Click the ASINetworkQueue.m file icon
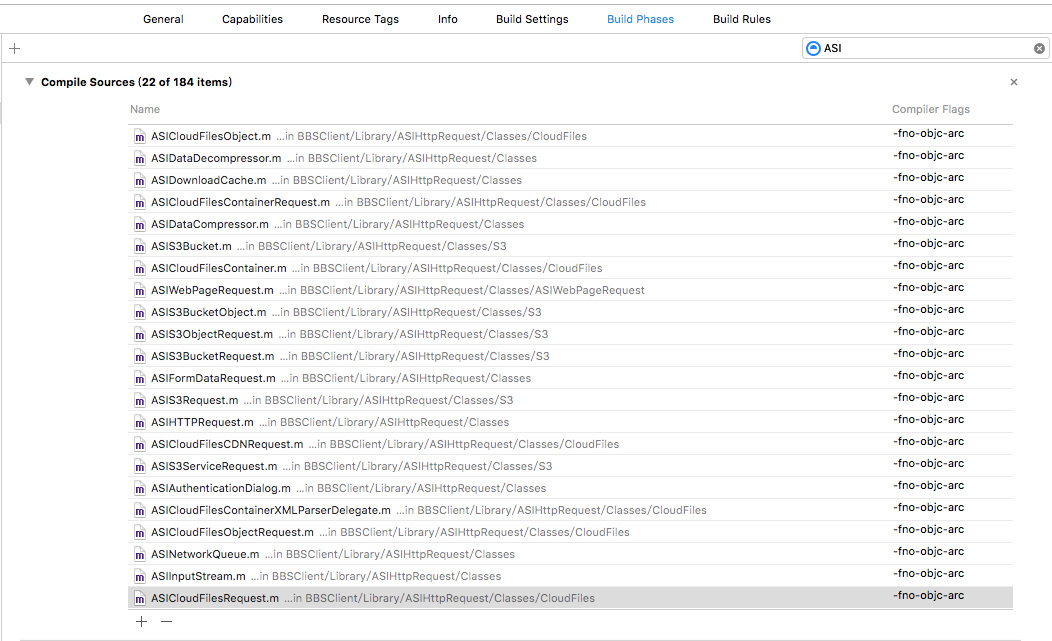This screenshot has height=641, width=1052. [x=140, y=554]
